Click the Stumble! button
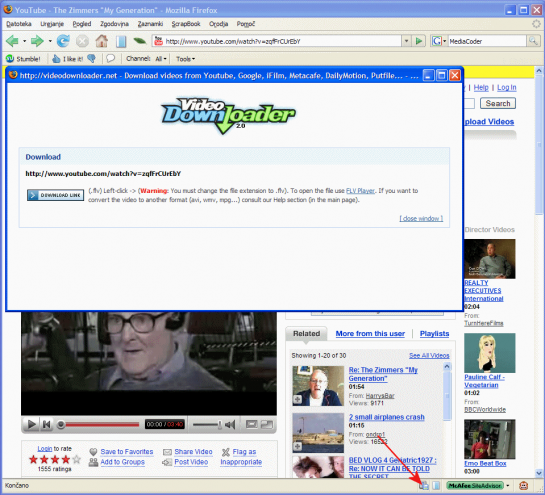The image size is (545, 495). 23,59
